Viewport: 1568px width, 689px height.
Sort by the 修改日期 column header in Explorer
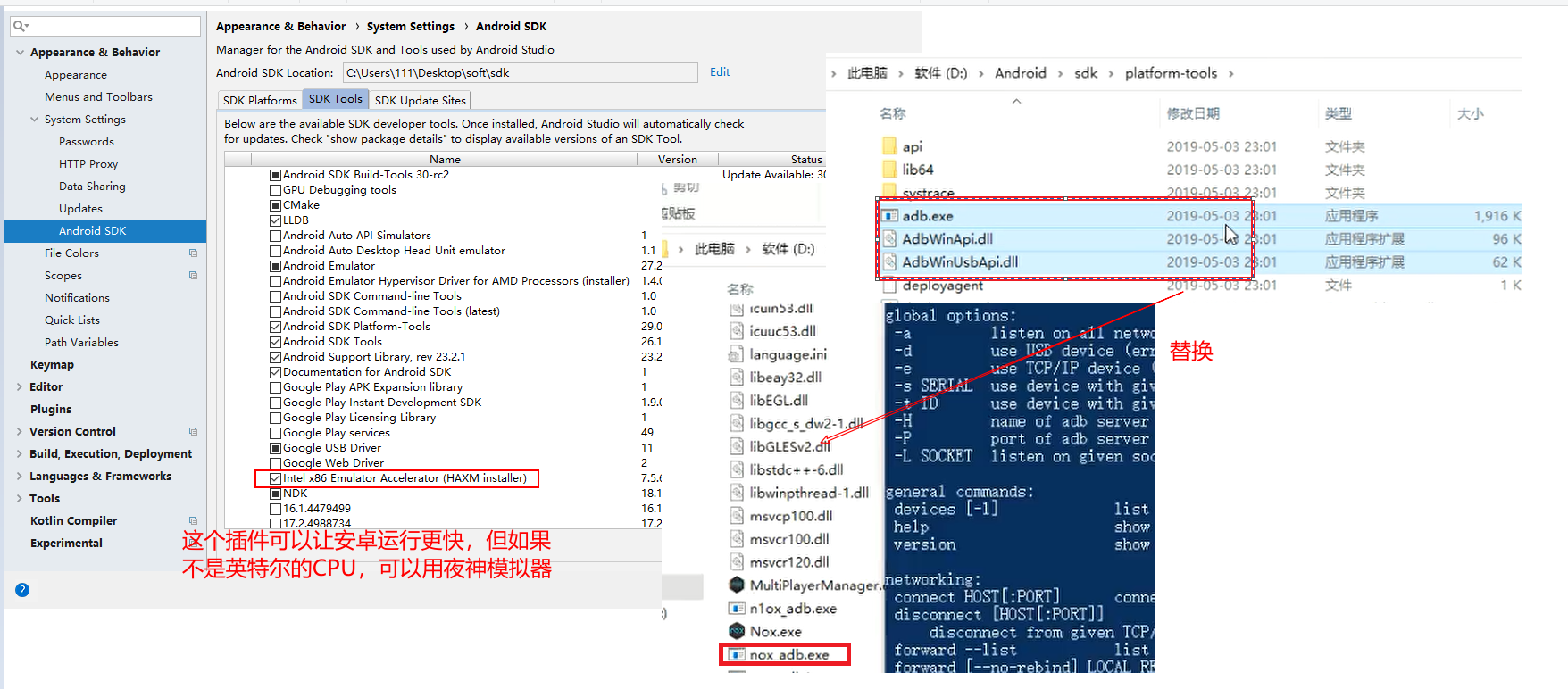pos(1193,113)
